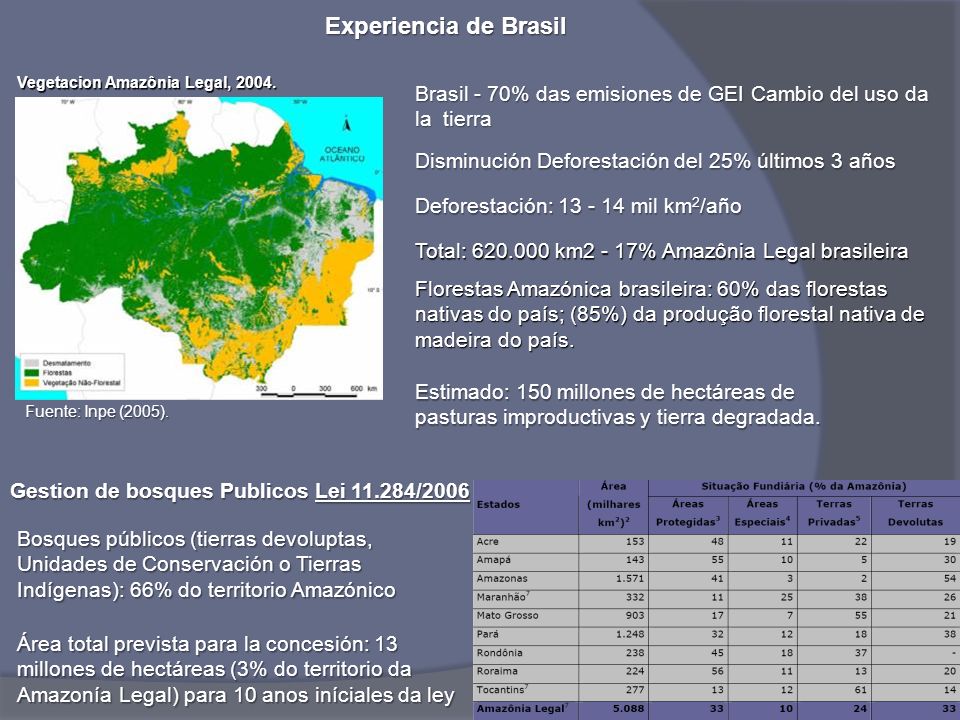The height and width of the screenshot is (720, 960).
Task: Click 'Gestion de bosques Publicos' heading
Action: 159,491
